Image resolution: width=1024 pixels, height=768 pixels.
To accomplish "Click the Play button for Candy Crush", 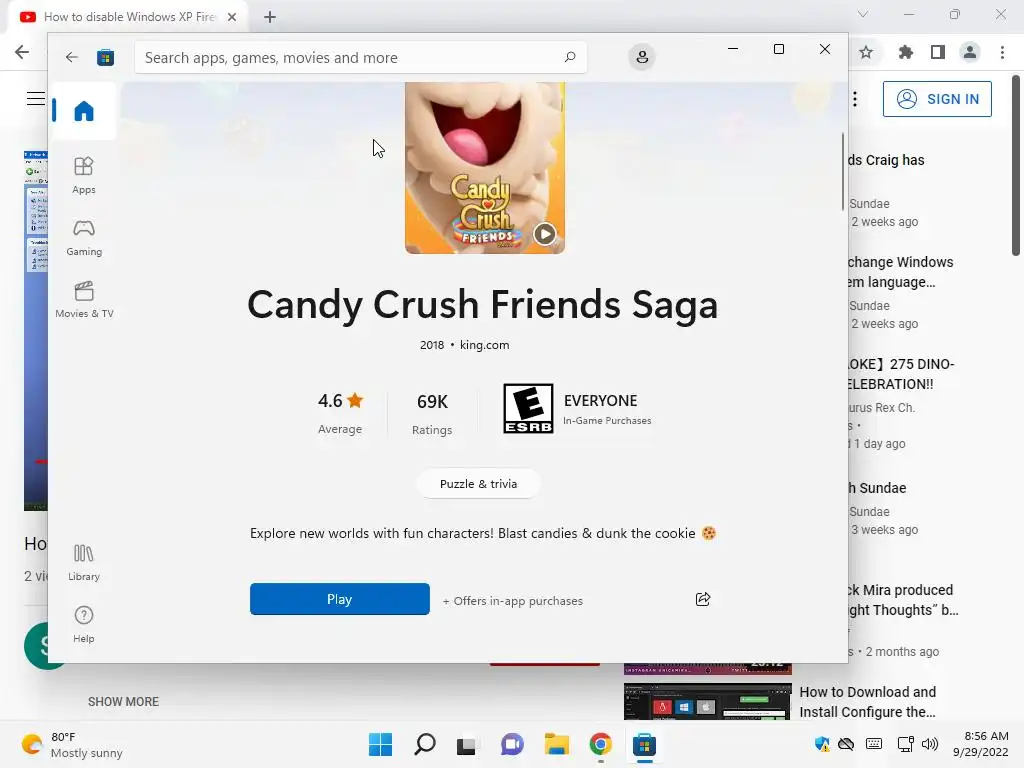I will pyautogui.click(x=340, y=599).
